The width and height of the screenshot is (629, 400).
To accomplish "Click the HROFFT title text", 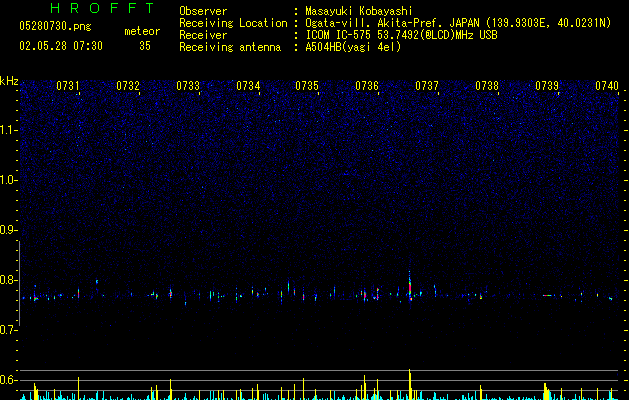I will [x=102, y=8].
